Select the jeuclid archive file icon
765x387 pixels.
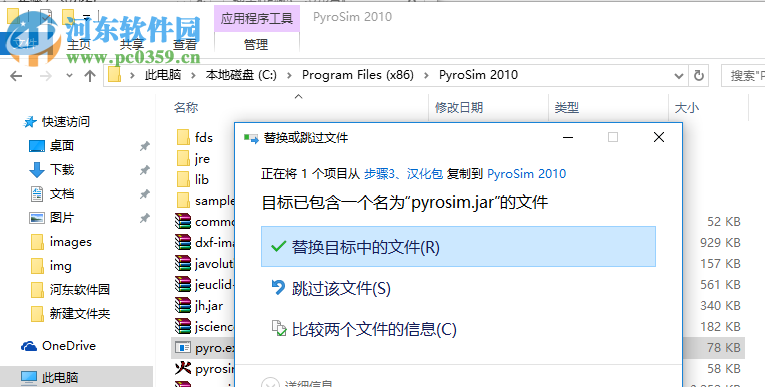183,284
